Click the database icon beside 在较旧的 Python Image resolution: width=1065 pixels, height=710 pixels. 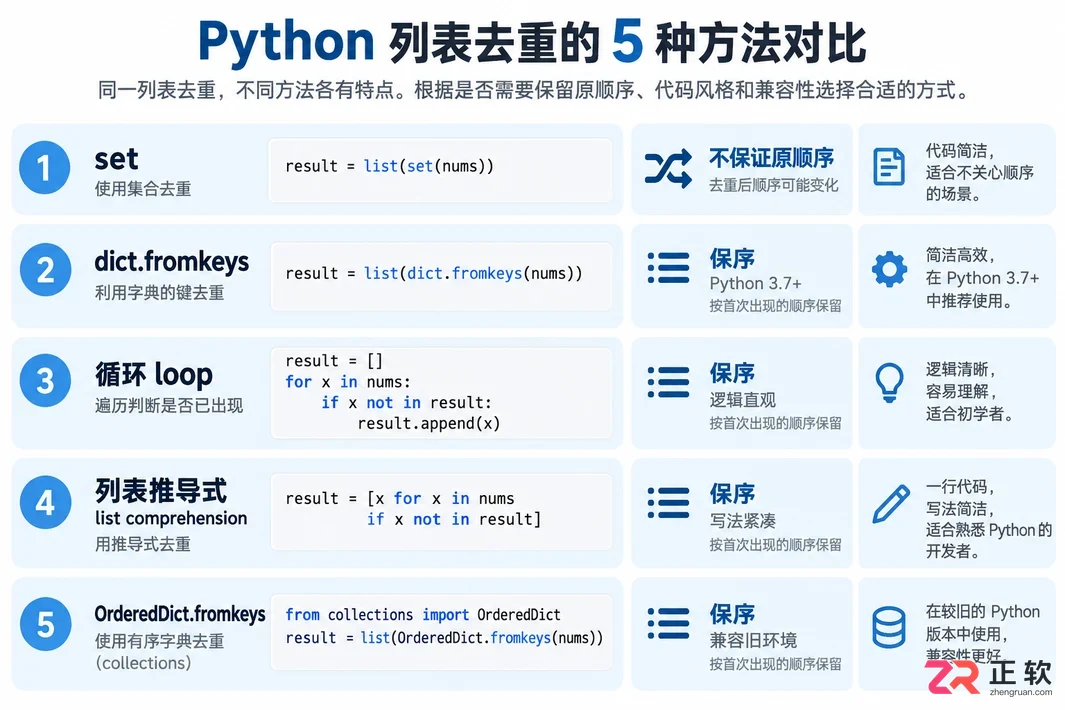pyautogui.click(x=888, y=626)
